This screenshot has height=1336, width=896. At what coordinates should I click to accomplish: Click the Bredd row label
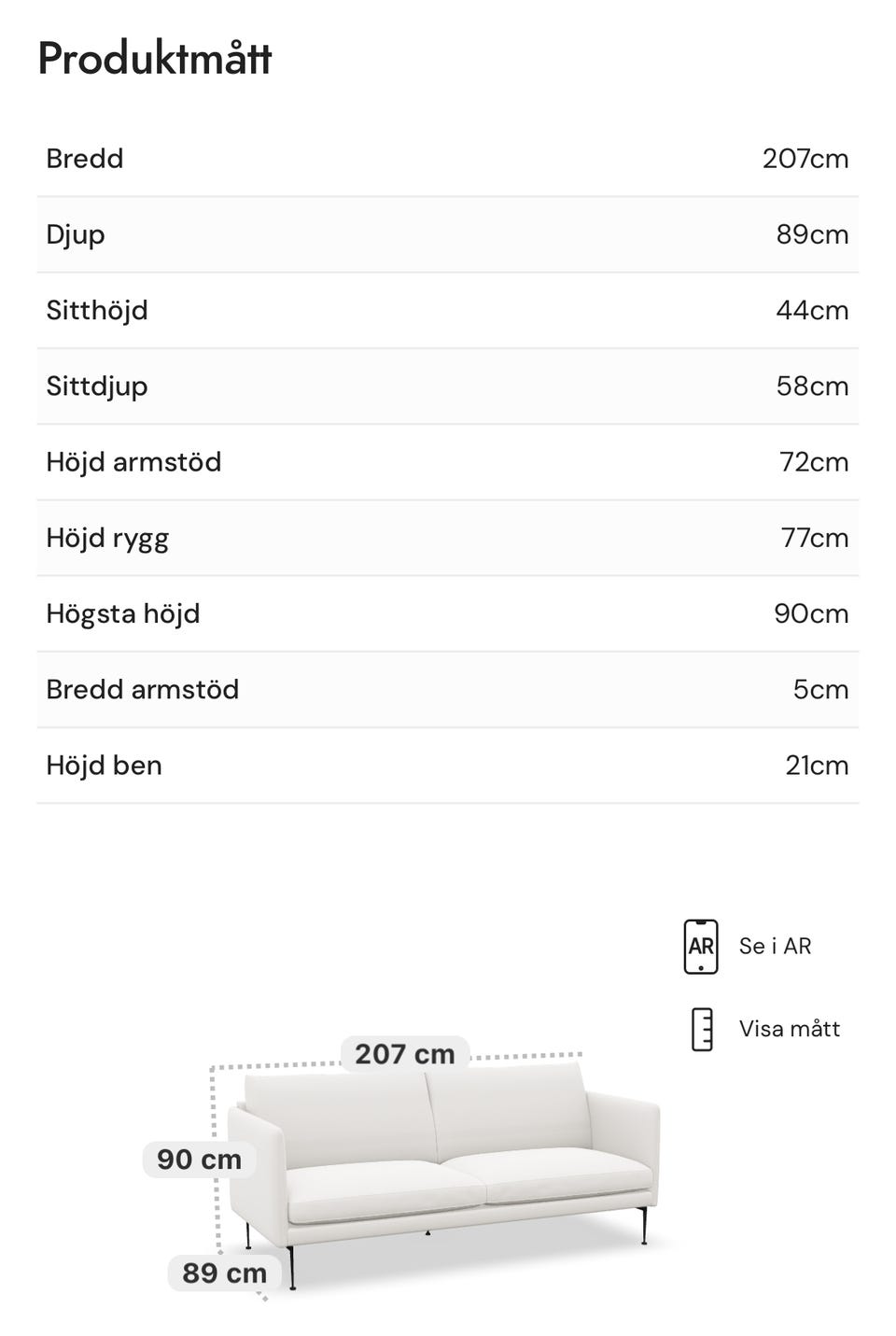pos(85,159)
